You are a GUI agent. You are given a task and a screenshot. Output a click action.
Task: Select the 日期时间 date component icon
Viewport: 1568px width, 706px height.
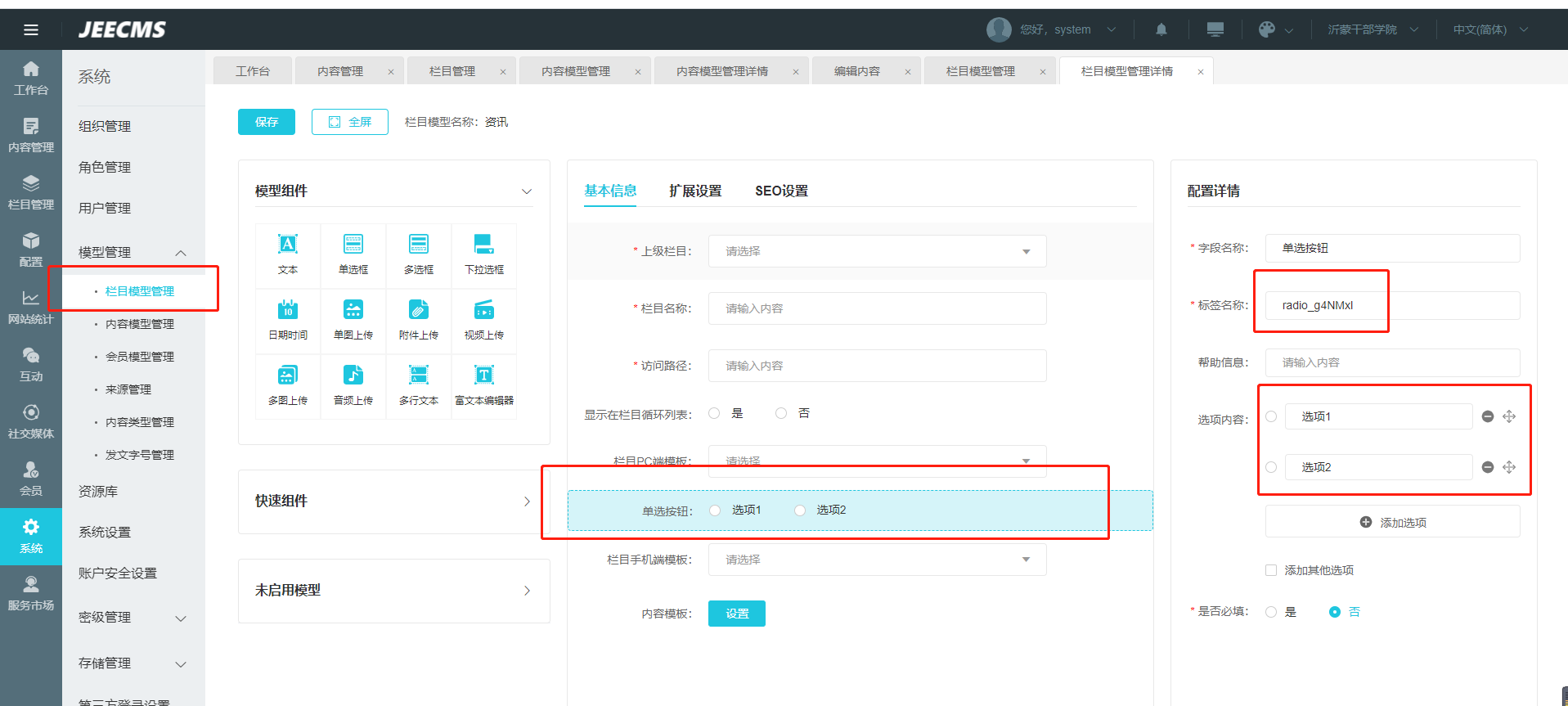pyautogui.click(x=288, y=311)
